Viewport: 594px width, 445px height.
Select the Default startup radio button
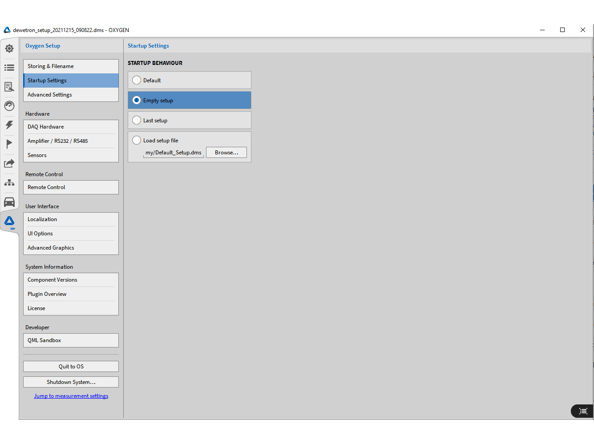pos(136,80)
